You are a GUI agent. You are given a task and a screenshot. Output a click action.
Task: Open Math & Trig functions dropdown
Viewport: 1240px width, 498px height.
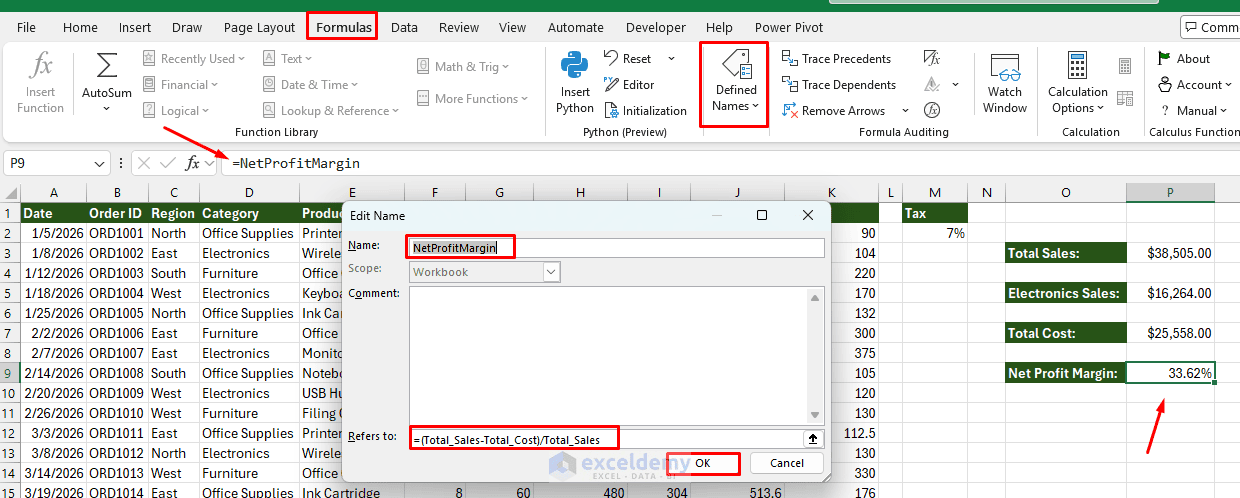coord(463,67)
